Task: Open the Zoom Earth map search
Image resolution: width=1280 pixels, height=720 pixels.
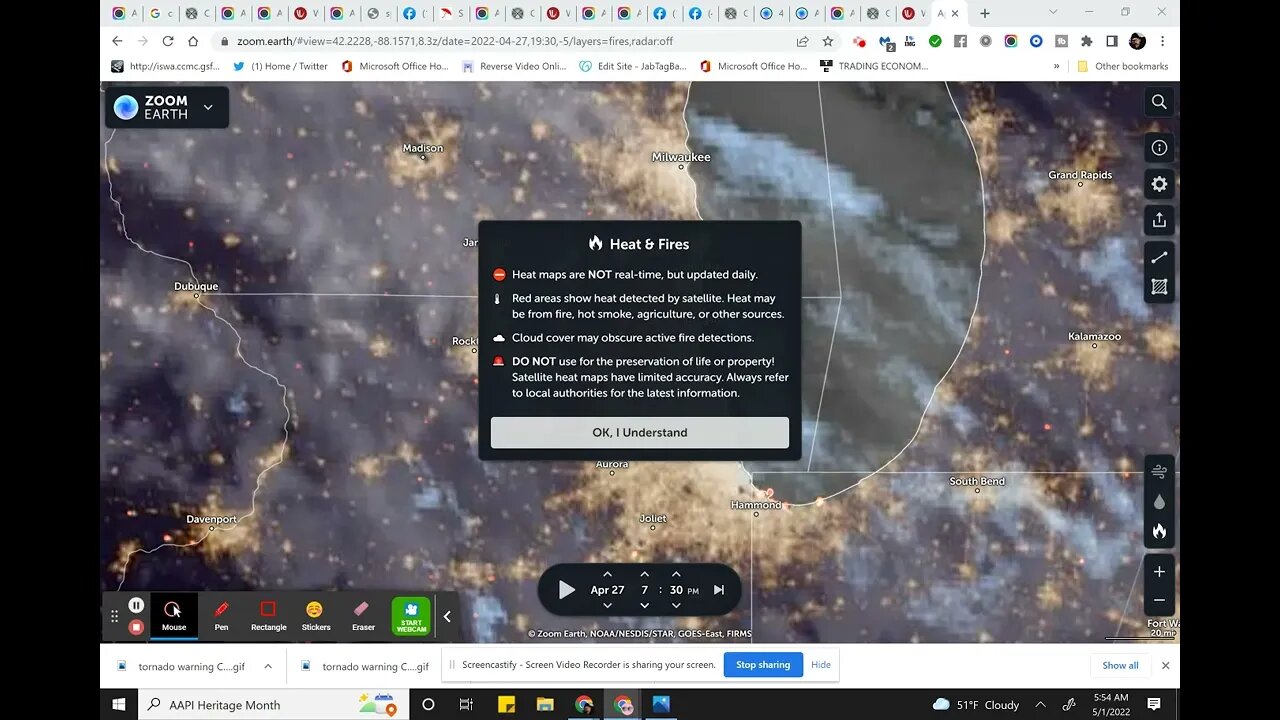Action: [1159, 102]
